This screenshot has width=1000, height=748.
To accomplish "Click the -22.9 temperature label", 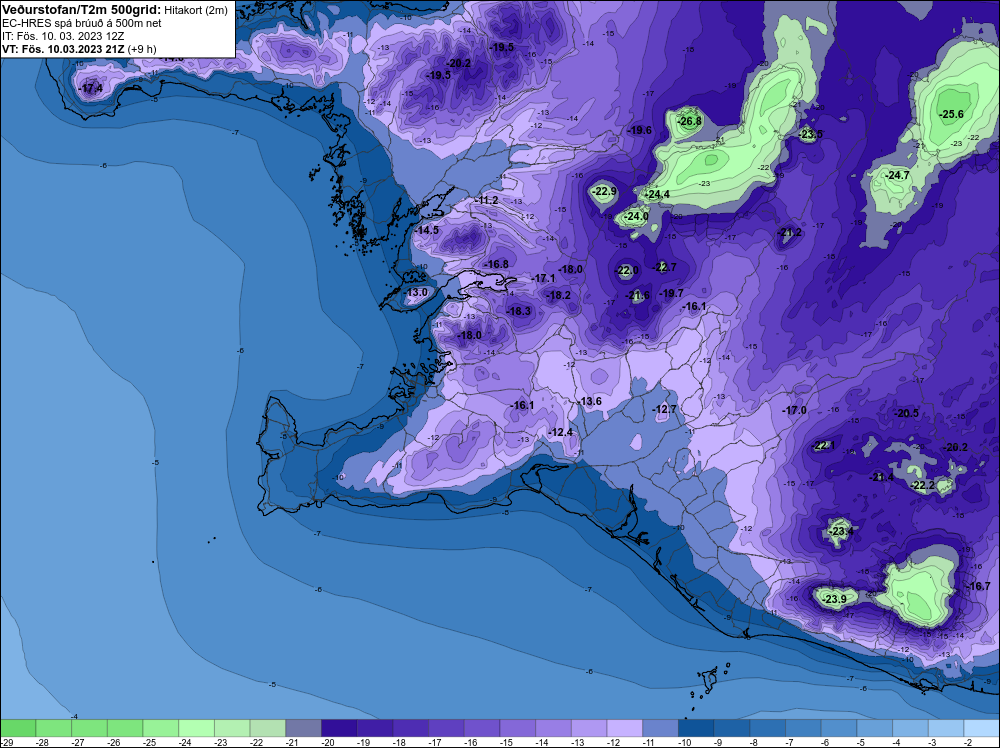I will pyautogui.click(x=604, y=191).
